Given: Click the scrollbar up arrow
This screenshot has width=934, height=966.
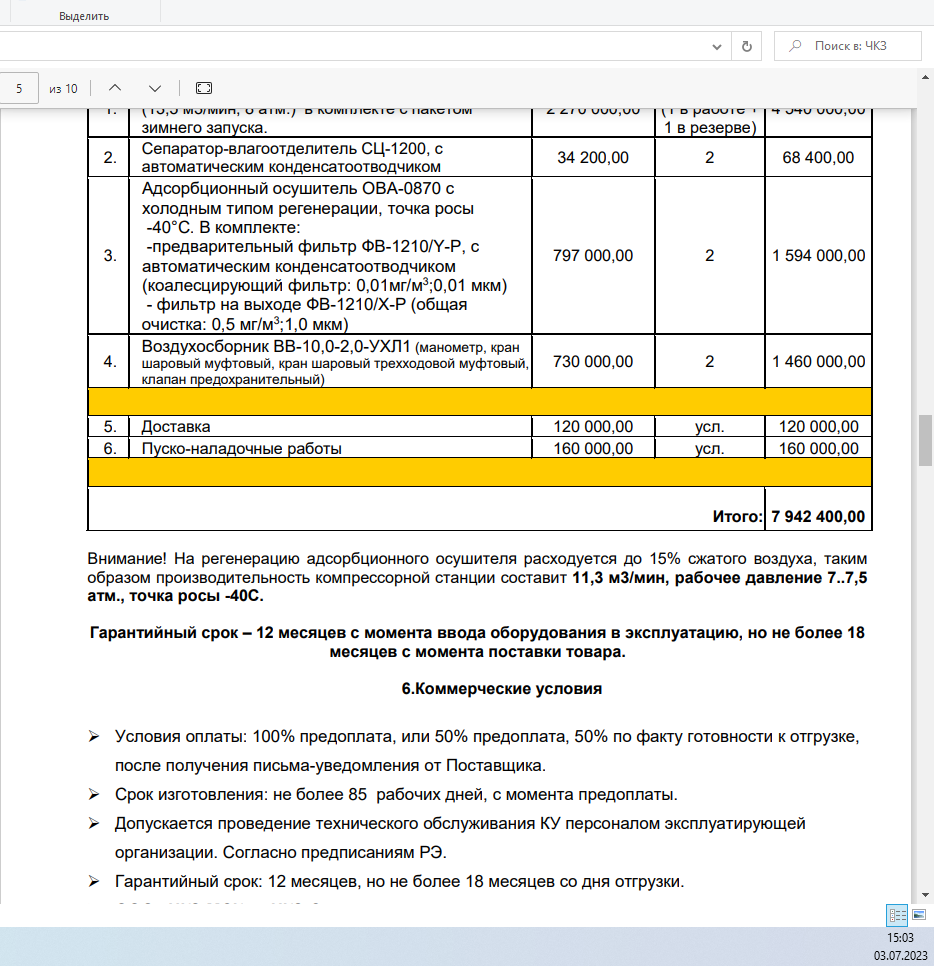Looking at the screenshot, I should click(925, 78).
